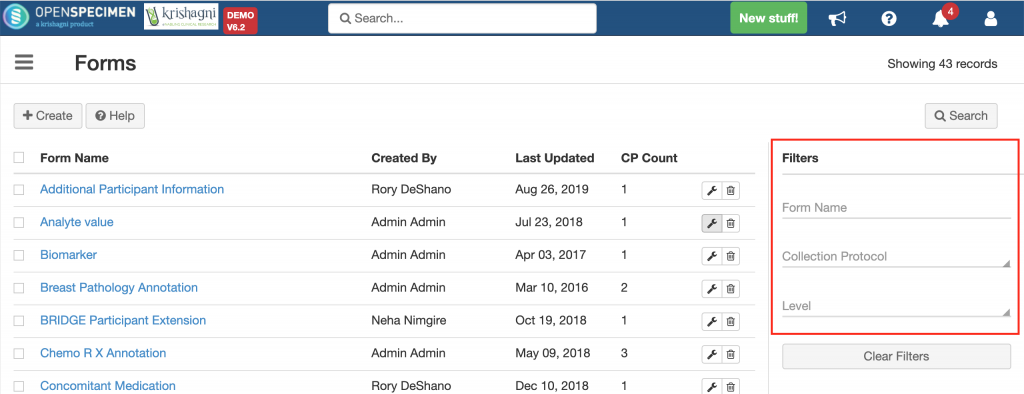Screen dimensions: 1024x394
Task: Click the CP Count column header
Action: click(649, 157)
